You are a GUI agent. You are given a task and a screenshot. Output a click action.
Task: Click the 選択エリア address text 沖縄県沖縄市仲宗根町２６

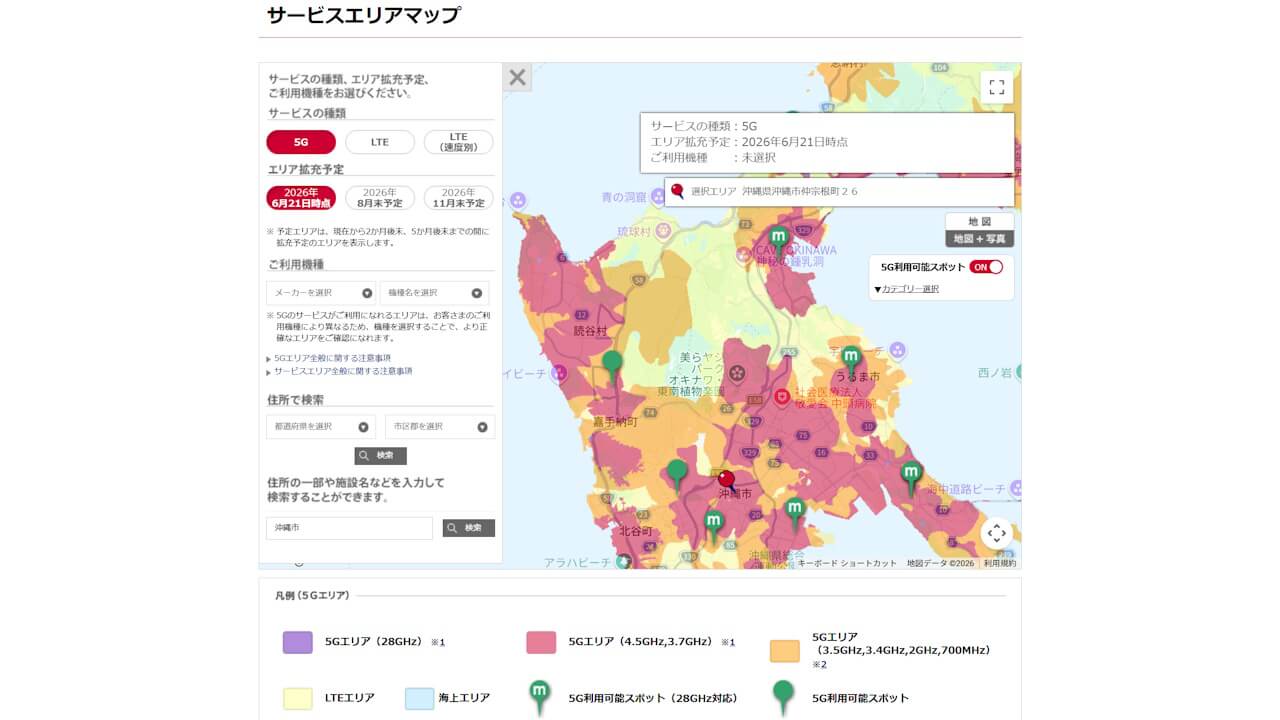coord(800,191)
